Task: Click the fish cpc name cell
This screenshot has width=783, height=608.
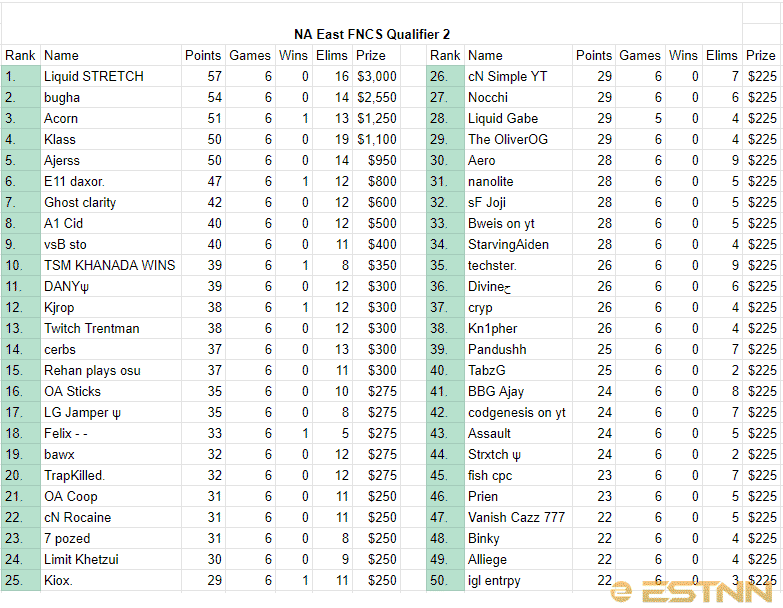Action: point(518,475)
